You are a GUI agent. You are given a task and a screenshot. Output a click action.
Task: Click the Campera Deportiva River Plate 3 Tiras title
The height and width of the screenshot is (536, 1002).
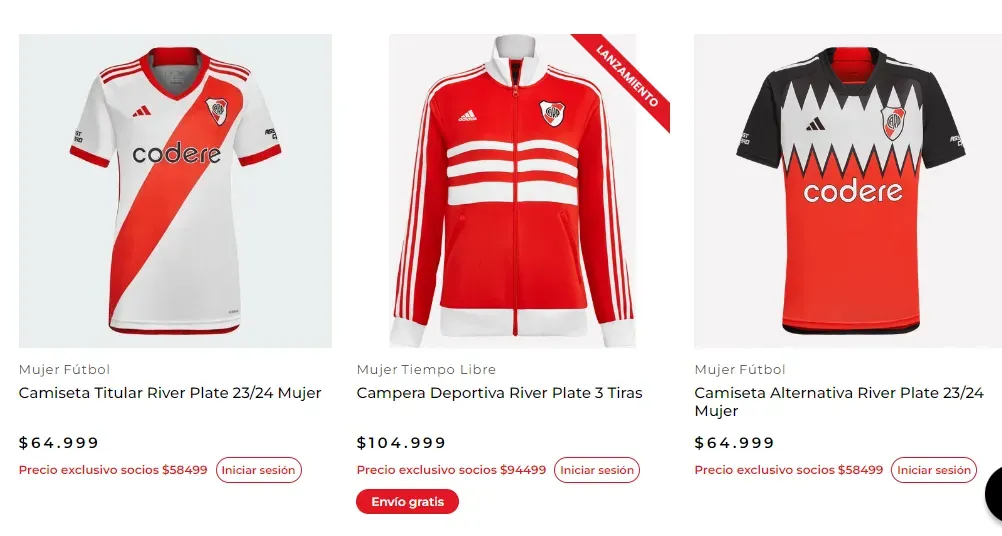[499, 393]
